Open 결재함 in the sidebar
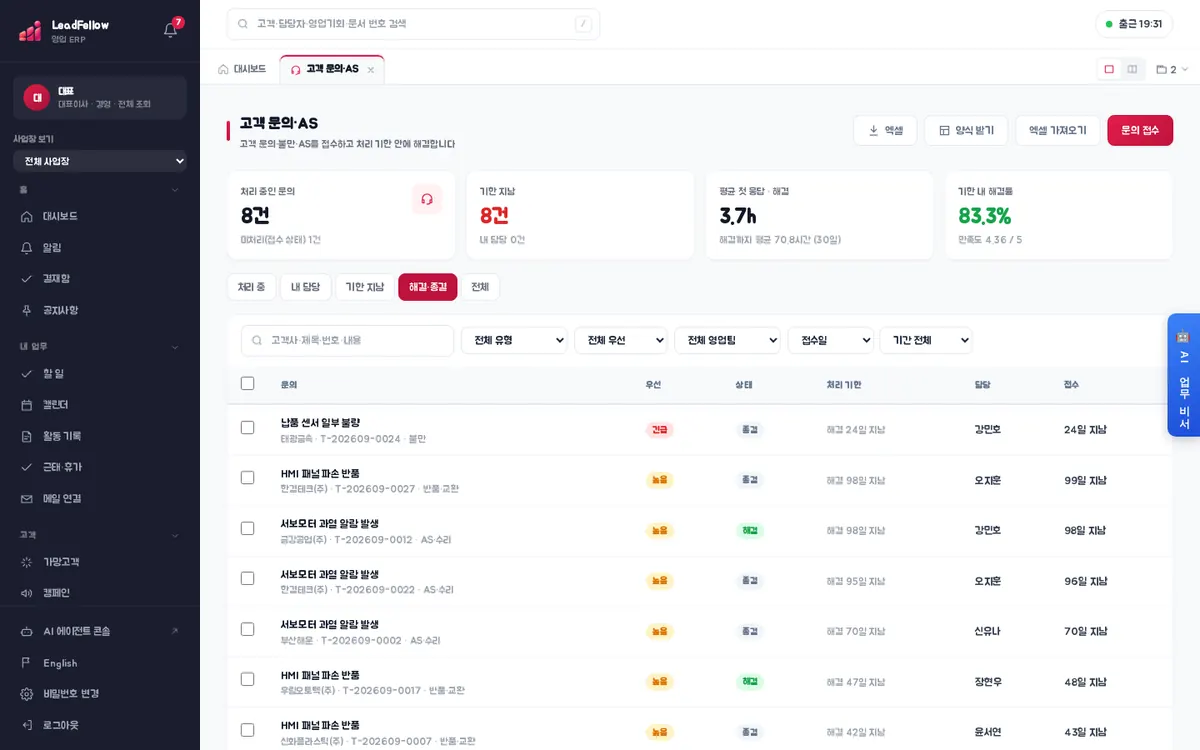 [x=100, y=278]
